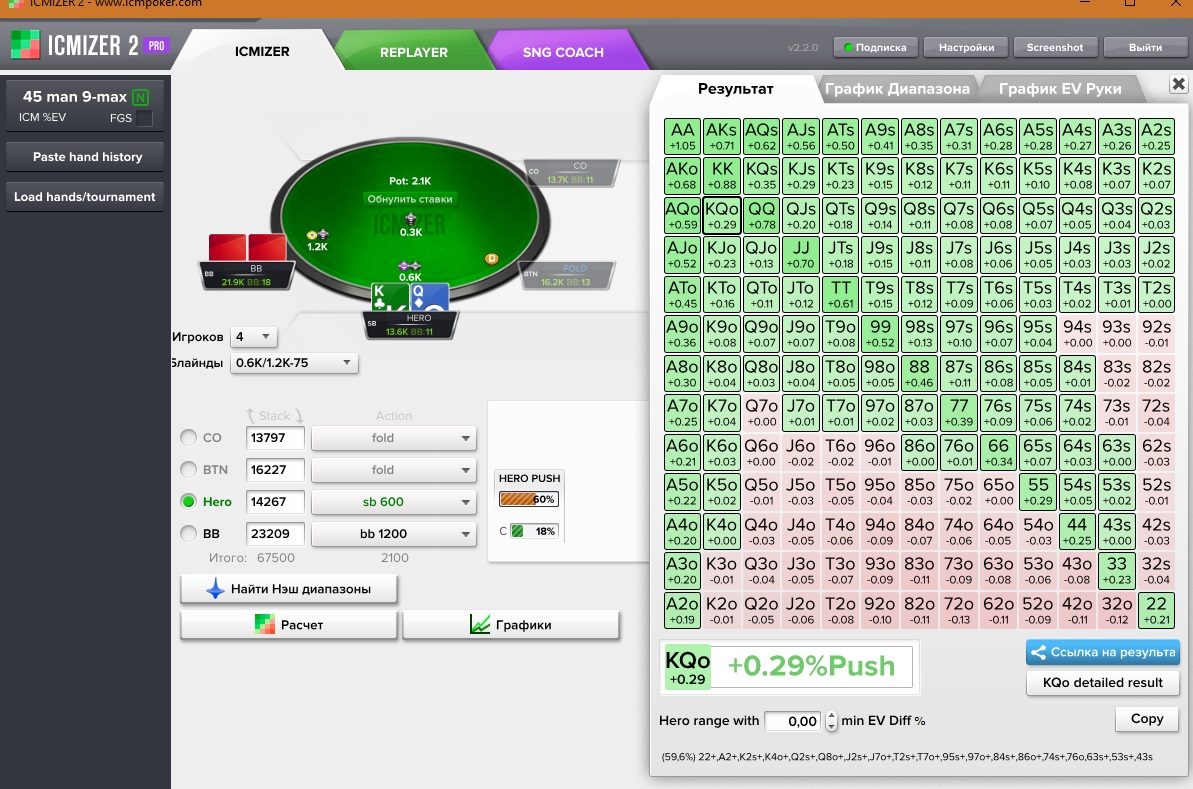The width and height of the screenshot is (1193, 789).
Task: Open Настройки settings
Action: (966, 47)
